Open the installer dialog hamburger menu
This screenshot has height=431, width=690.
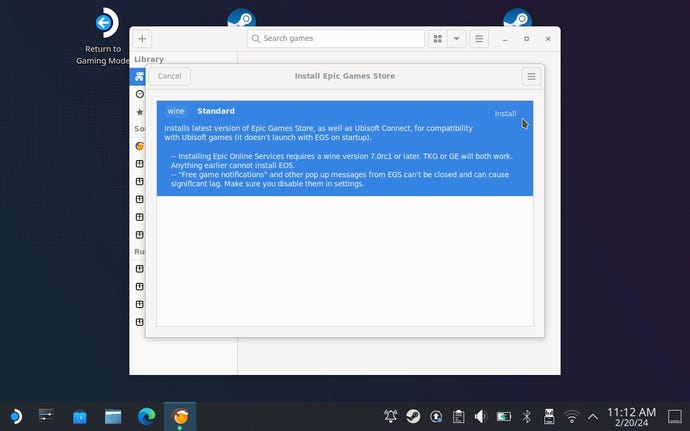pyautogui.click(x=530, y=76)
